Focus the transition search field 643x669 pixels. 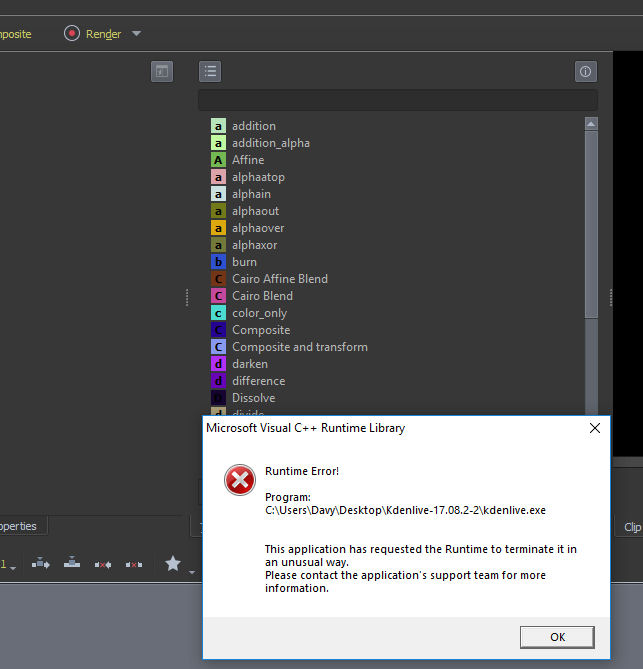398,100
